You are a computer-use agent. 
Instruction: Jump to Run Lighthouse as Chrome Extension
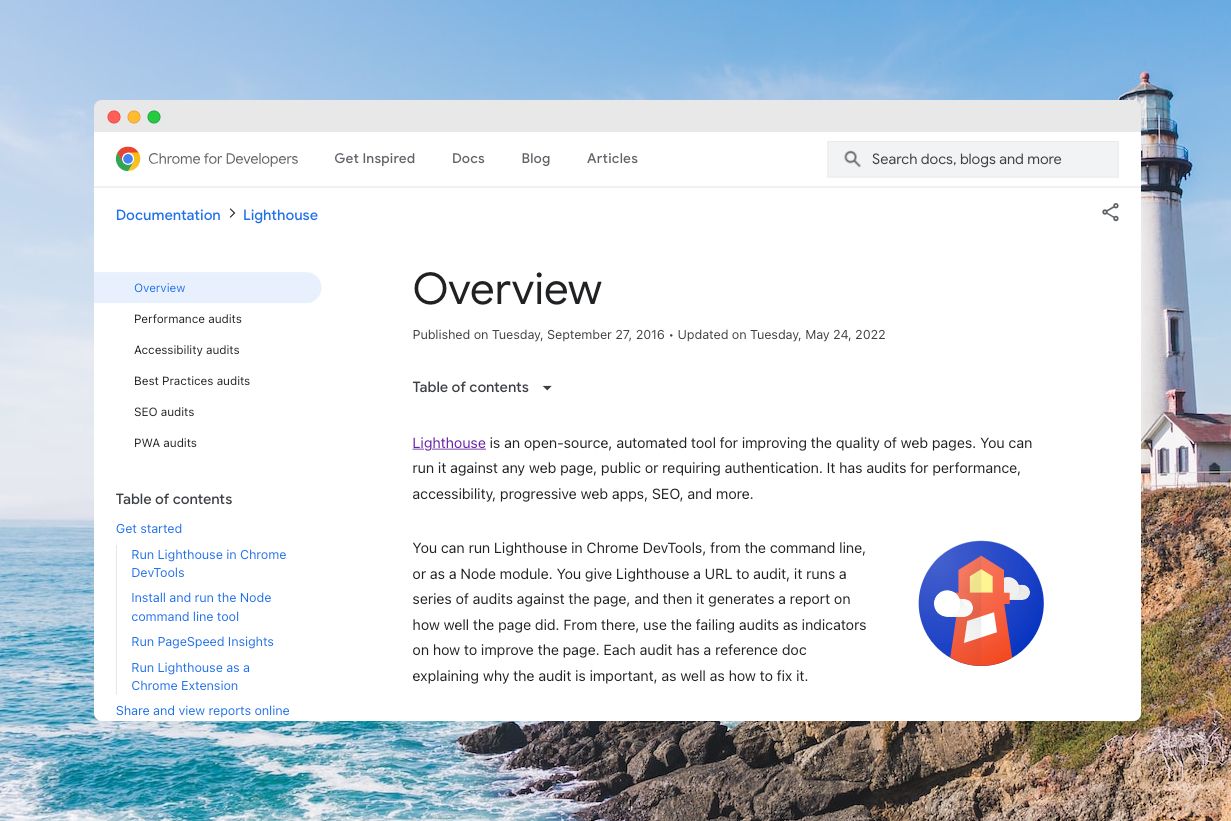(191, 676)
